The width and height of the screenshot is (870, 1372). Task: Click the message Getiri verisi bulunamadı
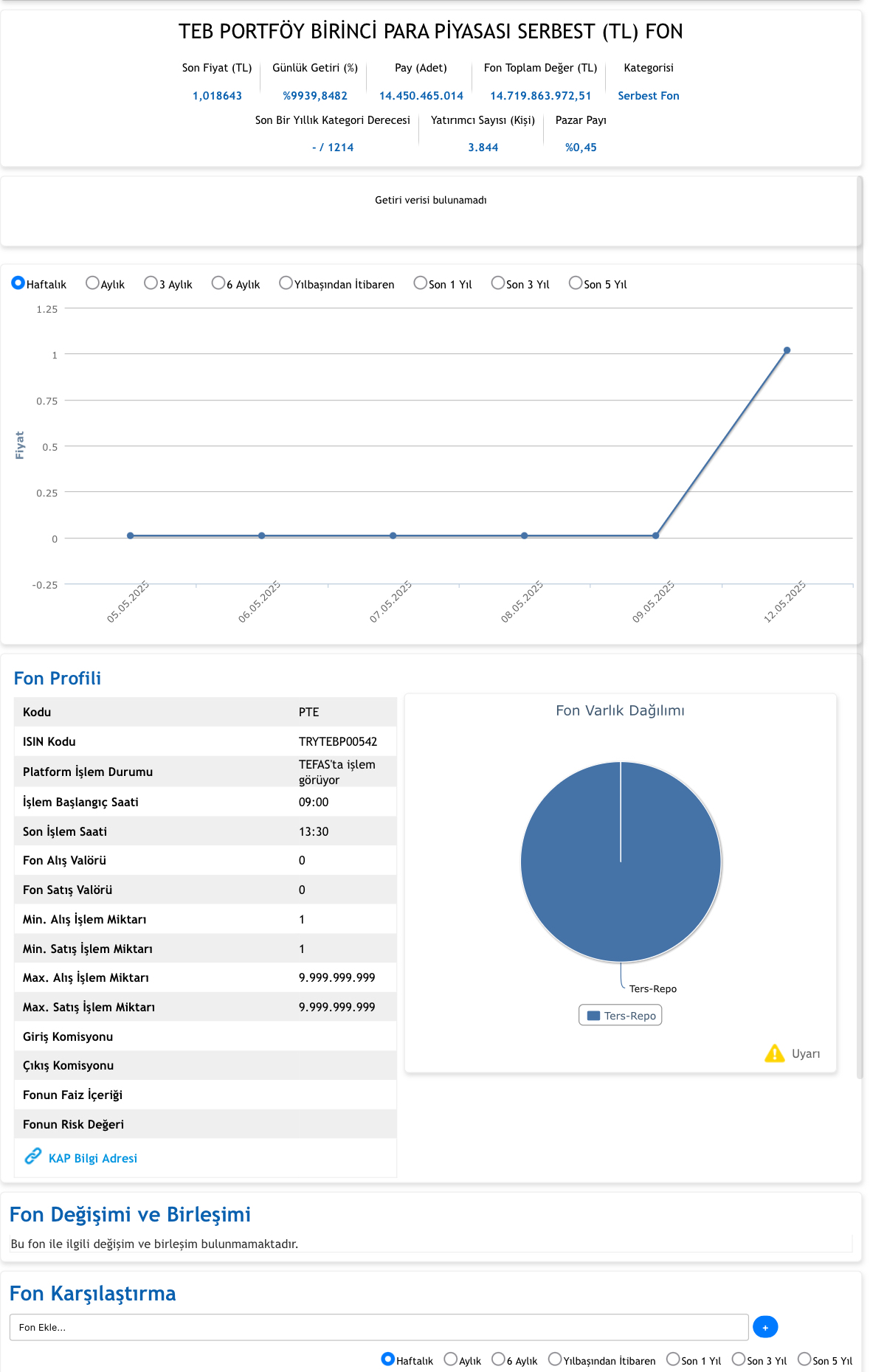point(431,200)
